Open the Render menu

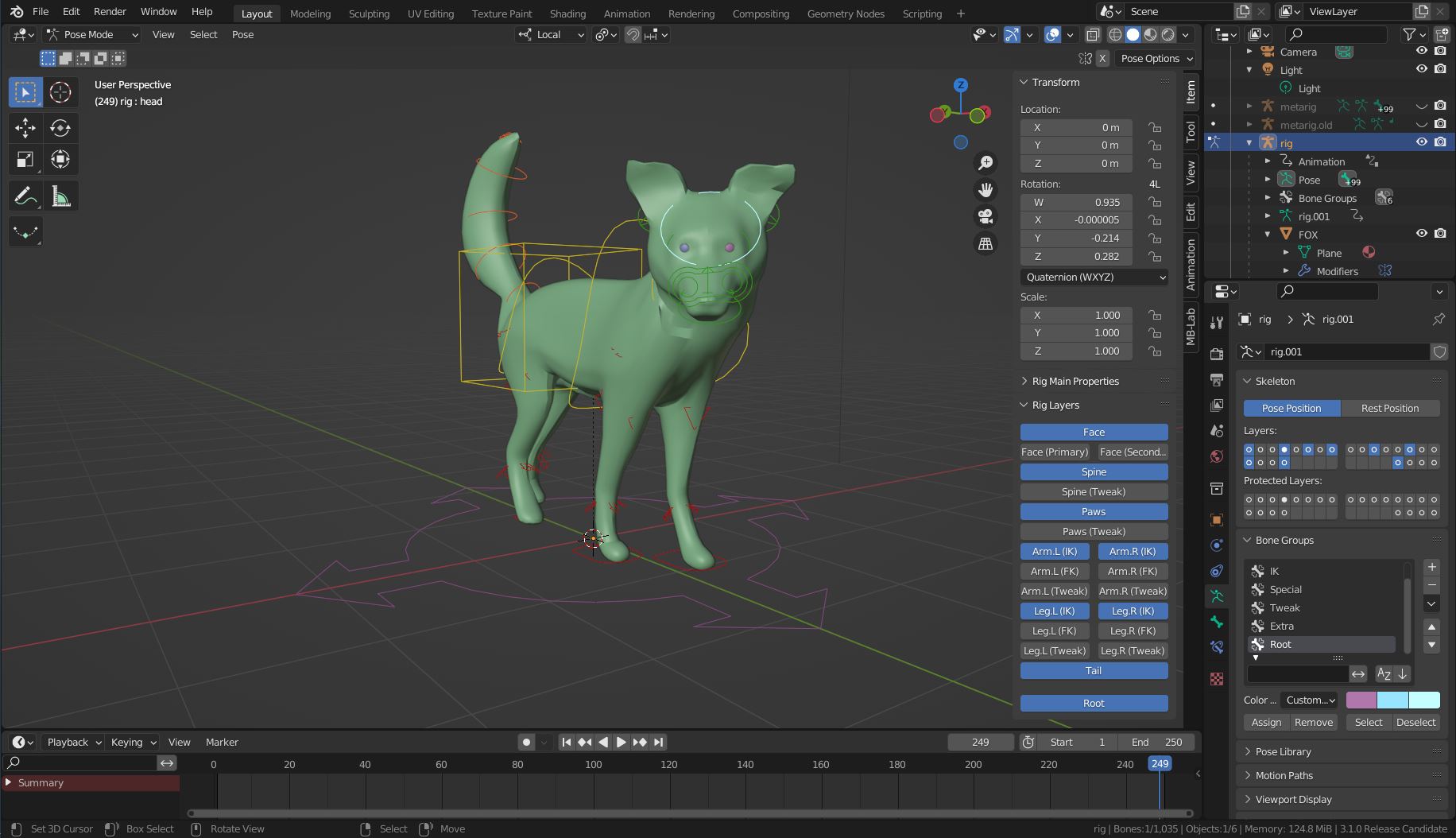[110, 12]
